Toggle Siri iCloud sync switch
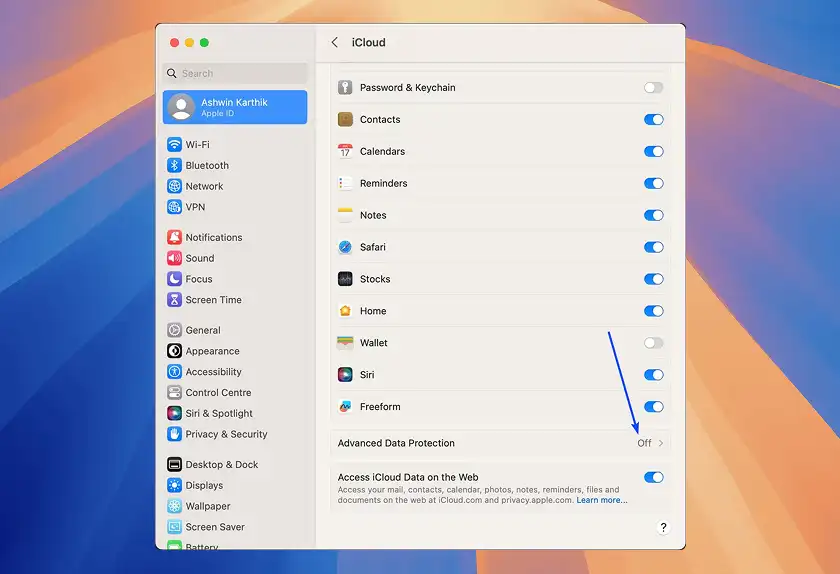 pos(653,375)
